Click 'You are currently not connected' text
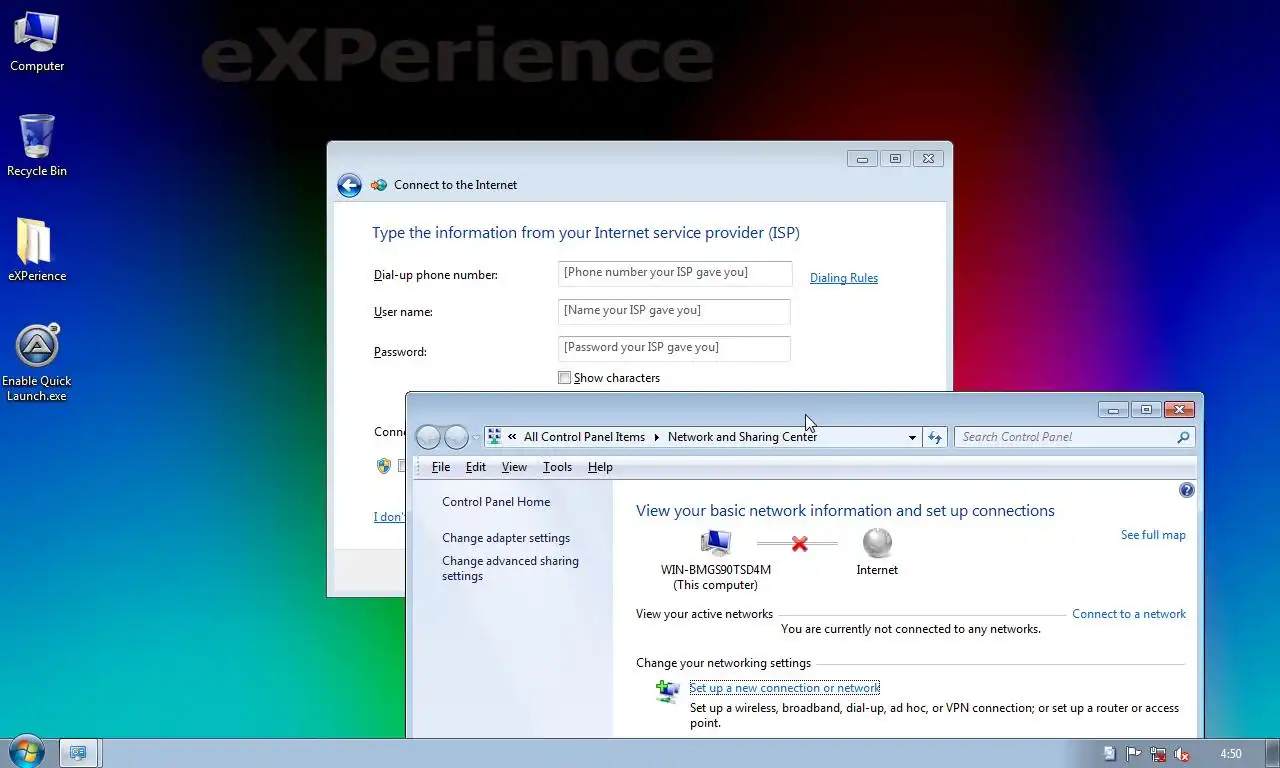Viewport: 1280px width, 768px height. pos(911,629)
